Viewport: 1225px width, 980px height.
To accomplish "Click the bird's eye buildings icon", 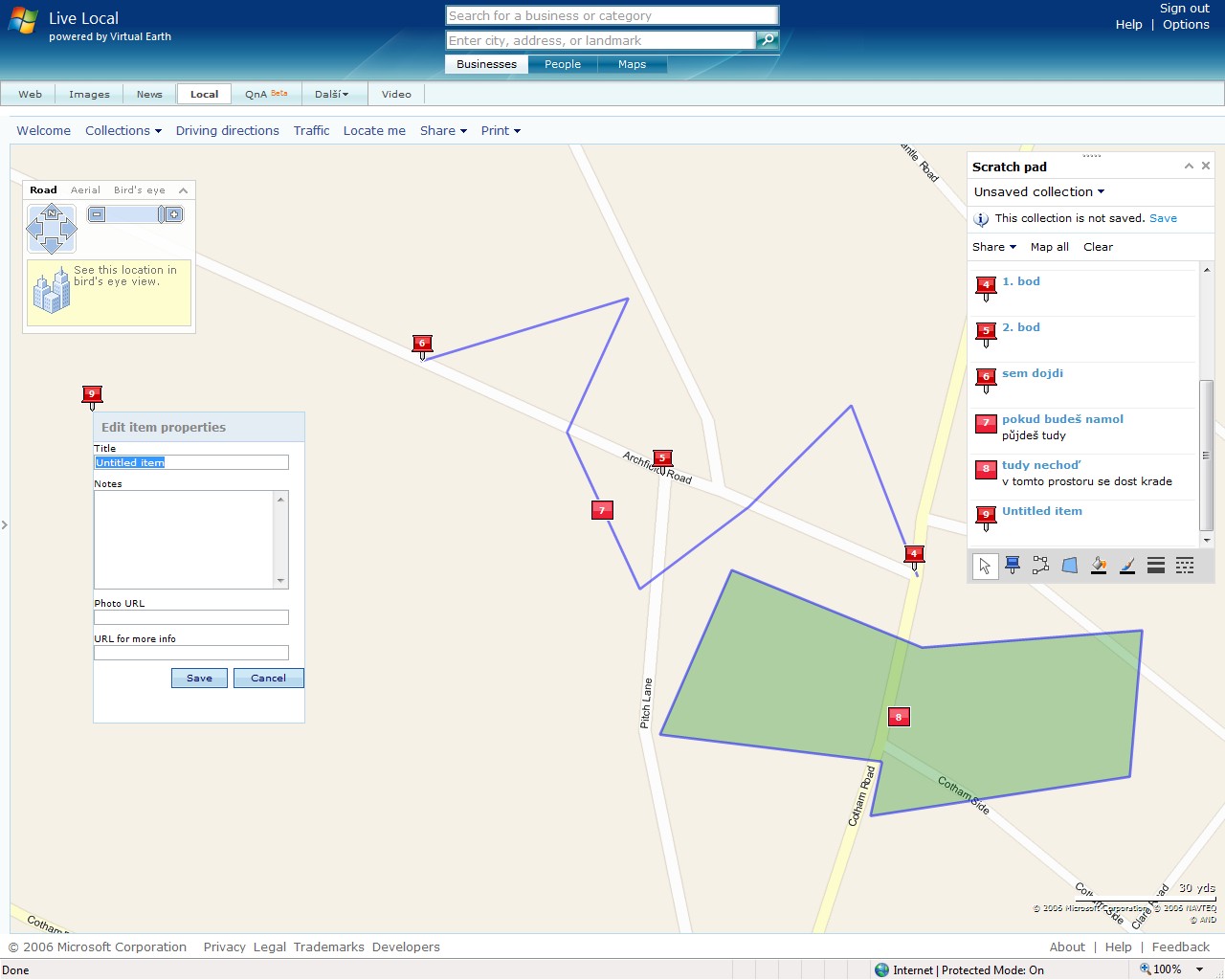I will click(52, 292).
